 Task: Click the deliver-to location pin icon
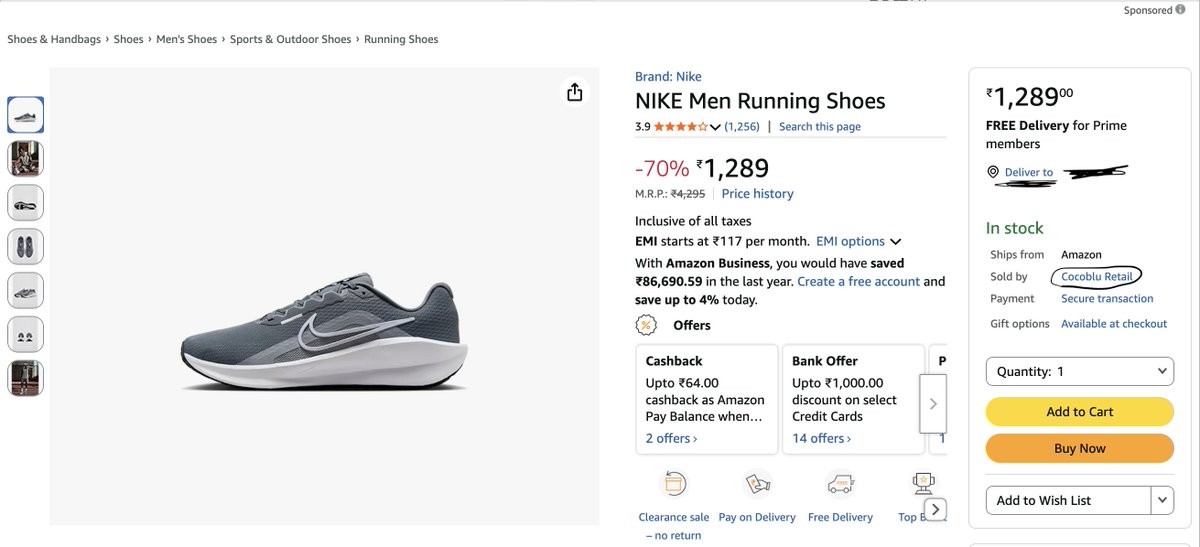point(993,172)
